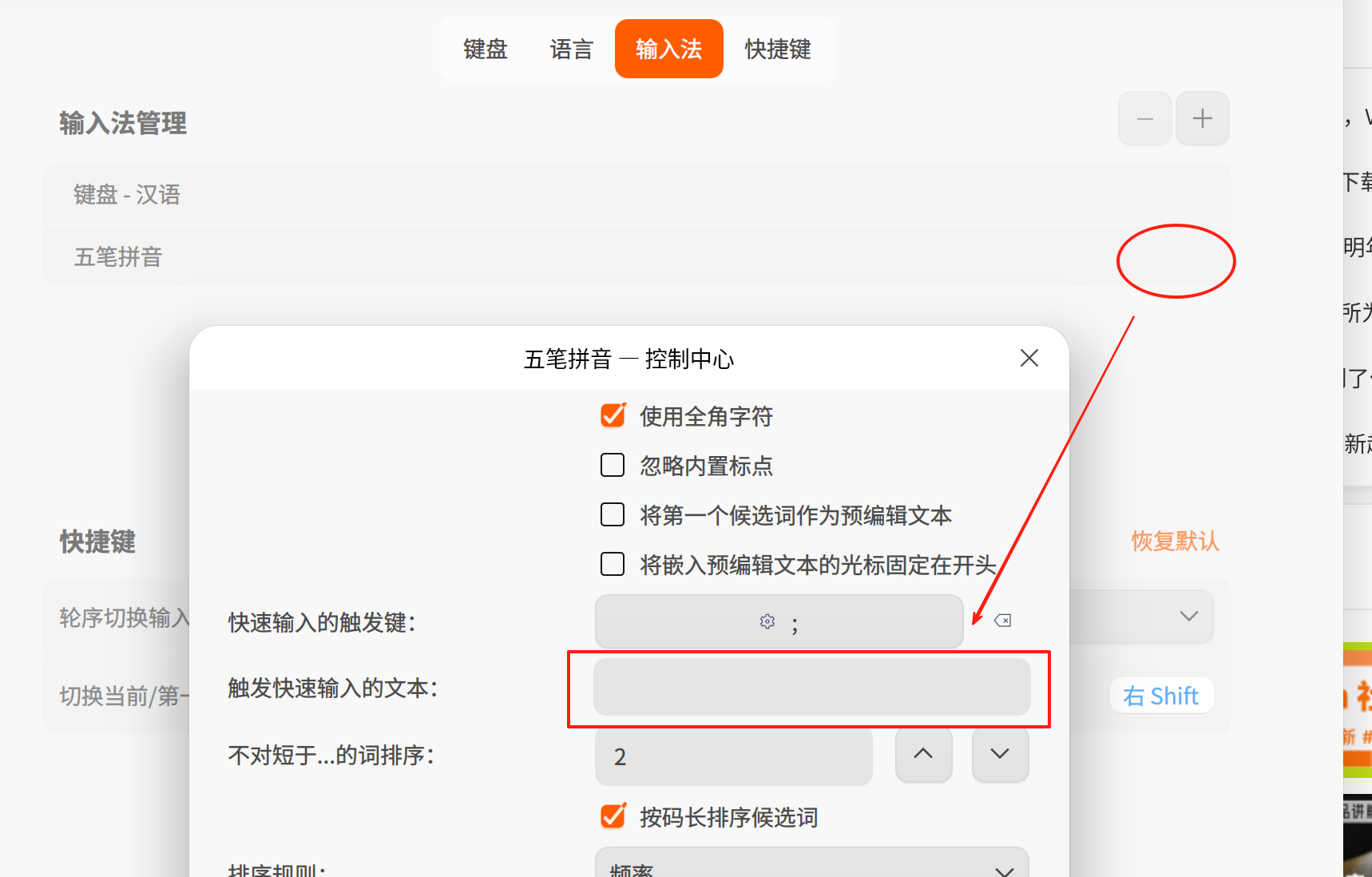Close the 五笔拼音 控制中心 dialog
1372x877 pixels.
[1029, 358]
